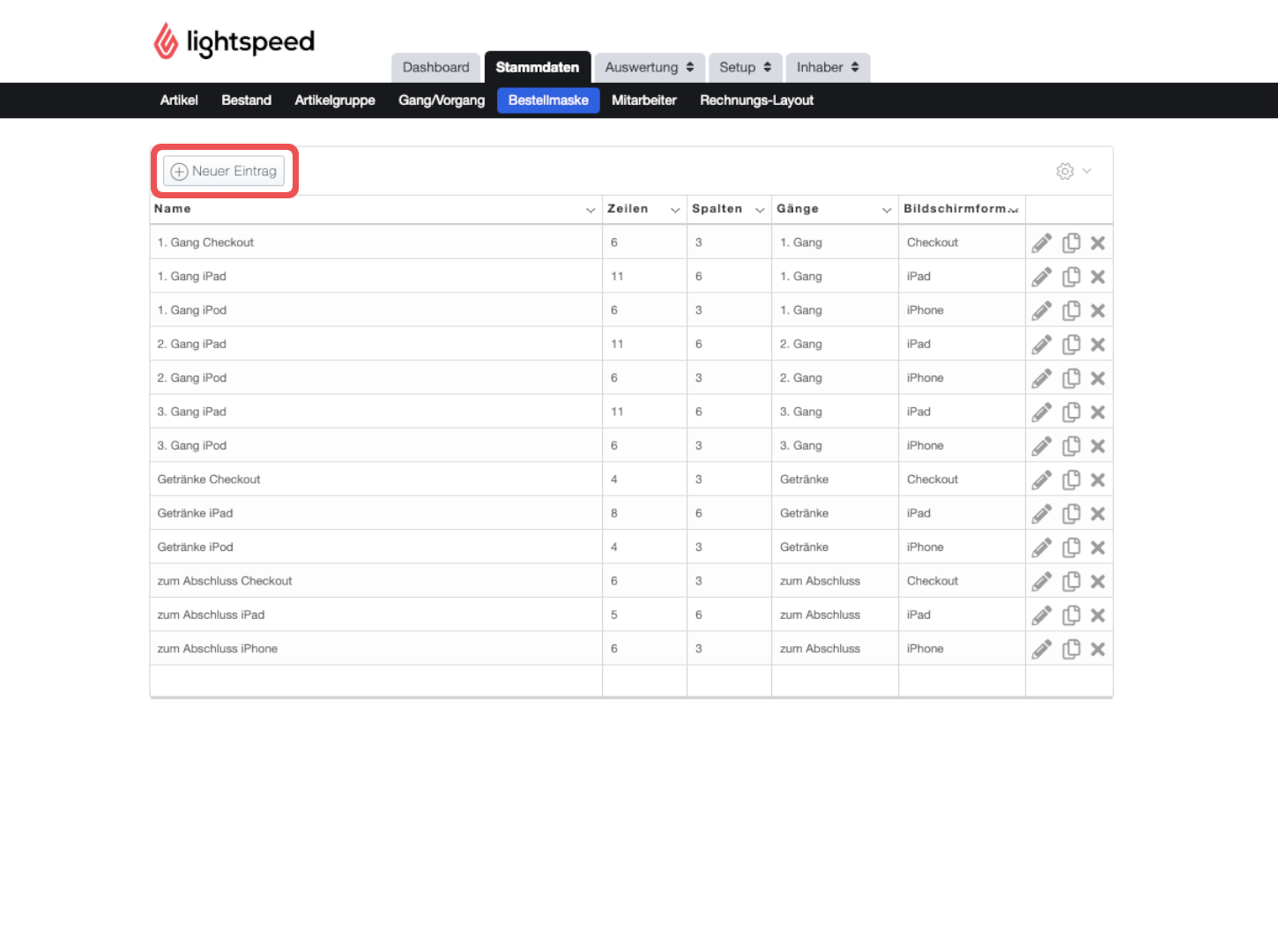This screenshot has height=952, width=1278.
Task: Open the table settings gear menu
Action: [1074, 171]
